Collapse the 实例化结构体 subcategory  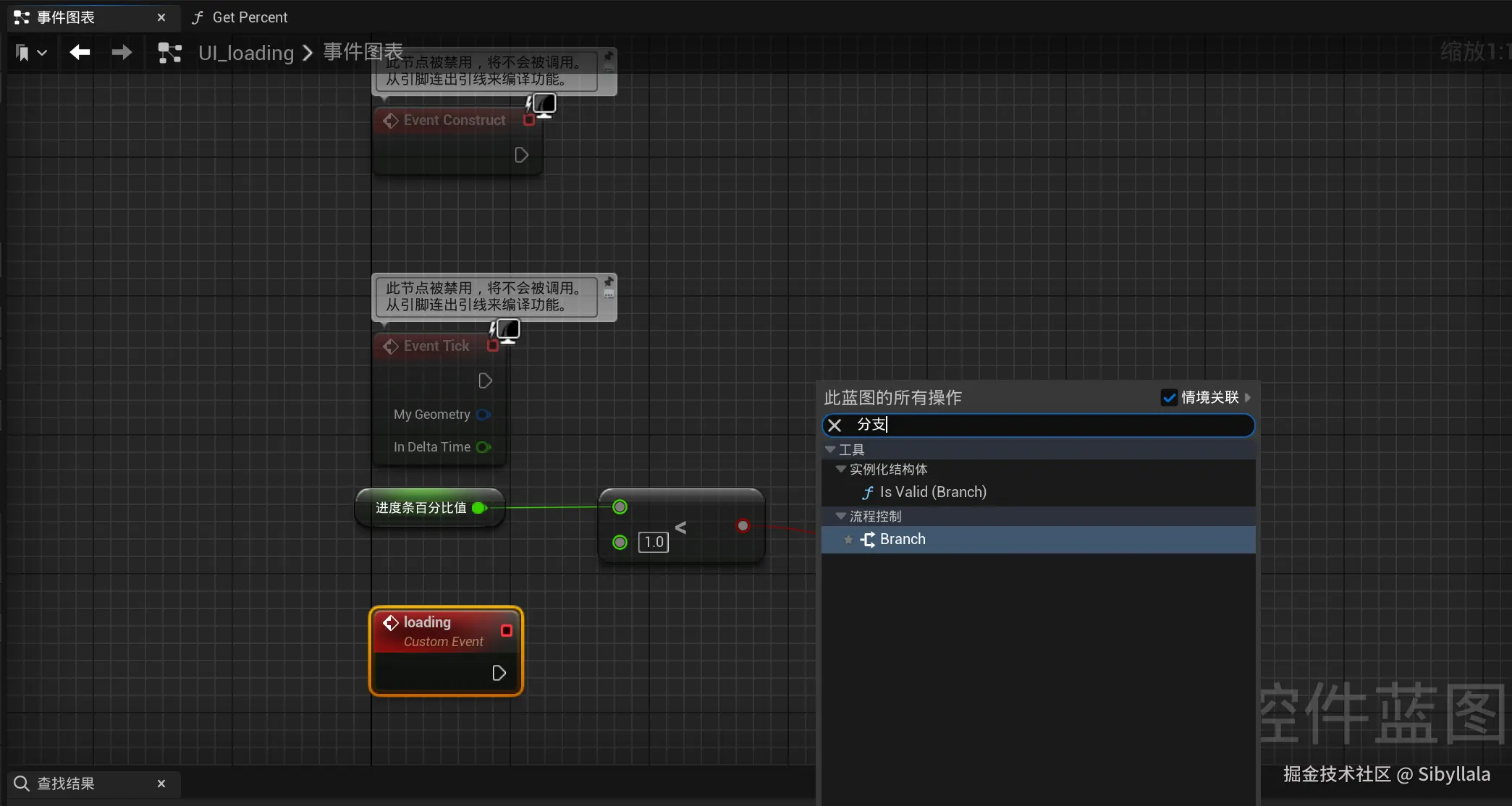[x=841, y=470]
